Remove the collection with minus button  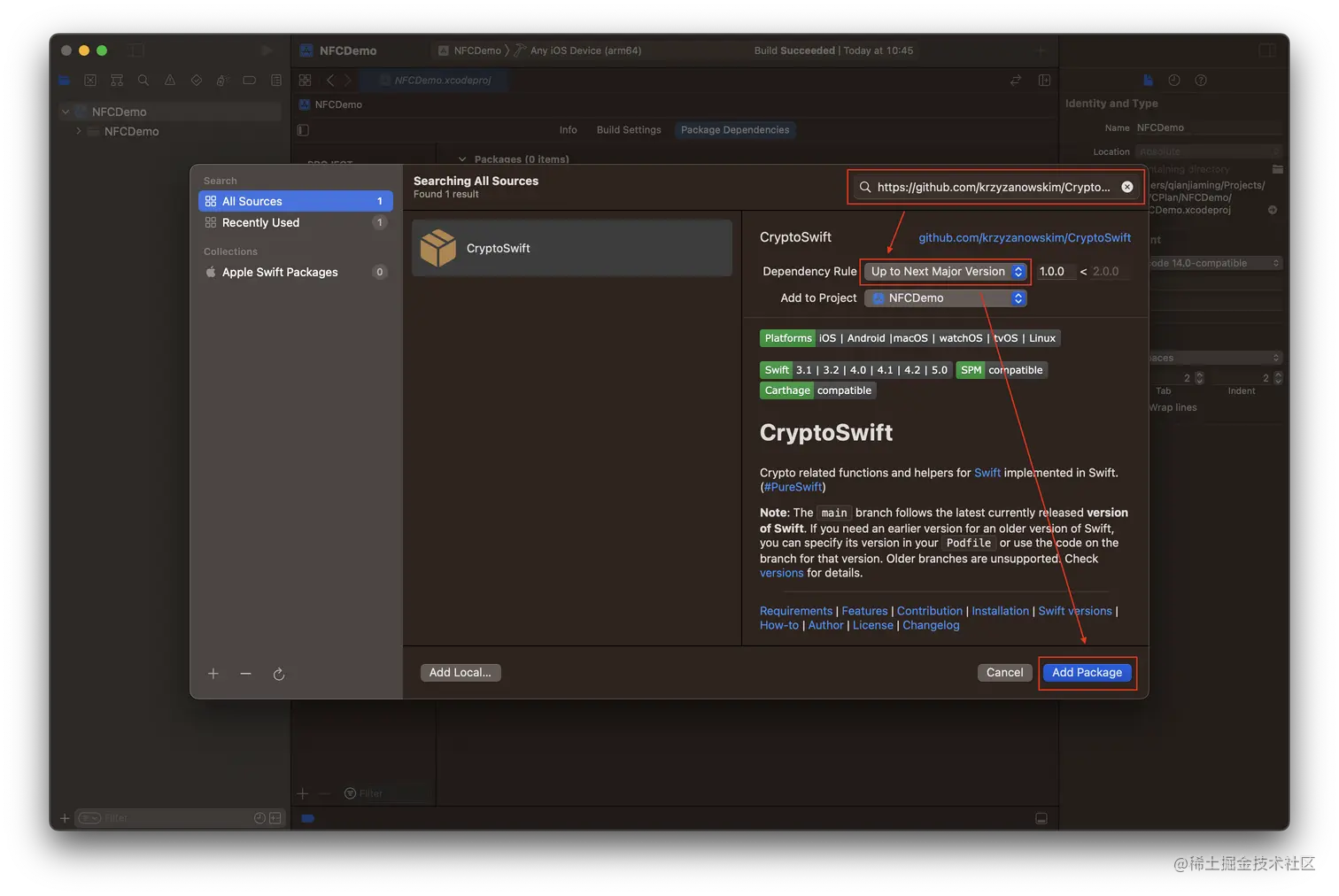pyautogui.click(x=245, y=674)
